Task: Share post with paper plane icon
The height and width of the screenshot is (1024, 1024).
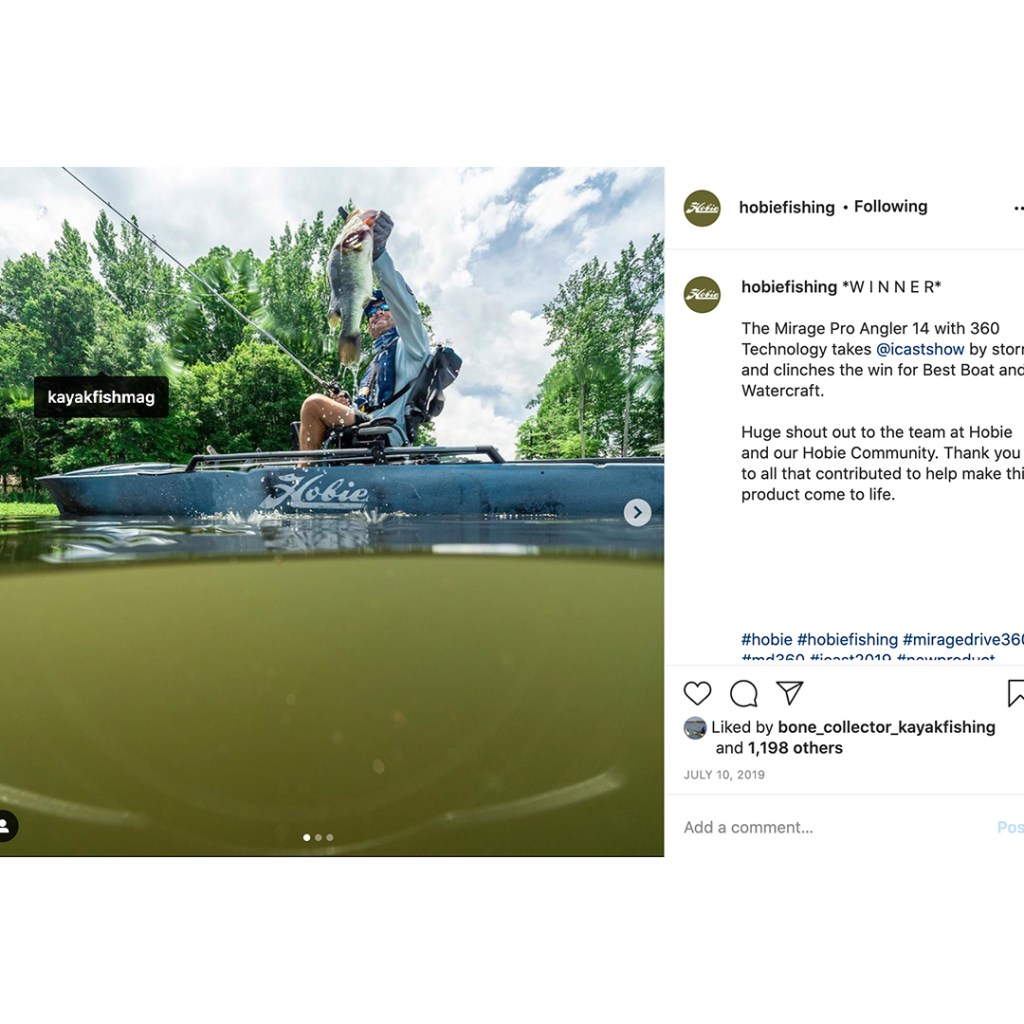Action: pyautogui.click(x=789, y=693)
